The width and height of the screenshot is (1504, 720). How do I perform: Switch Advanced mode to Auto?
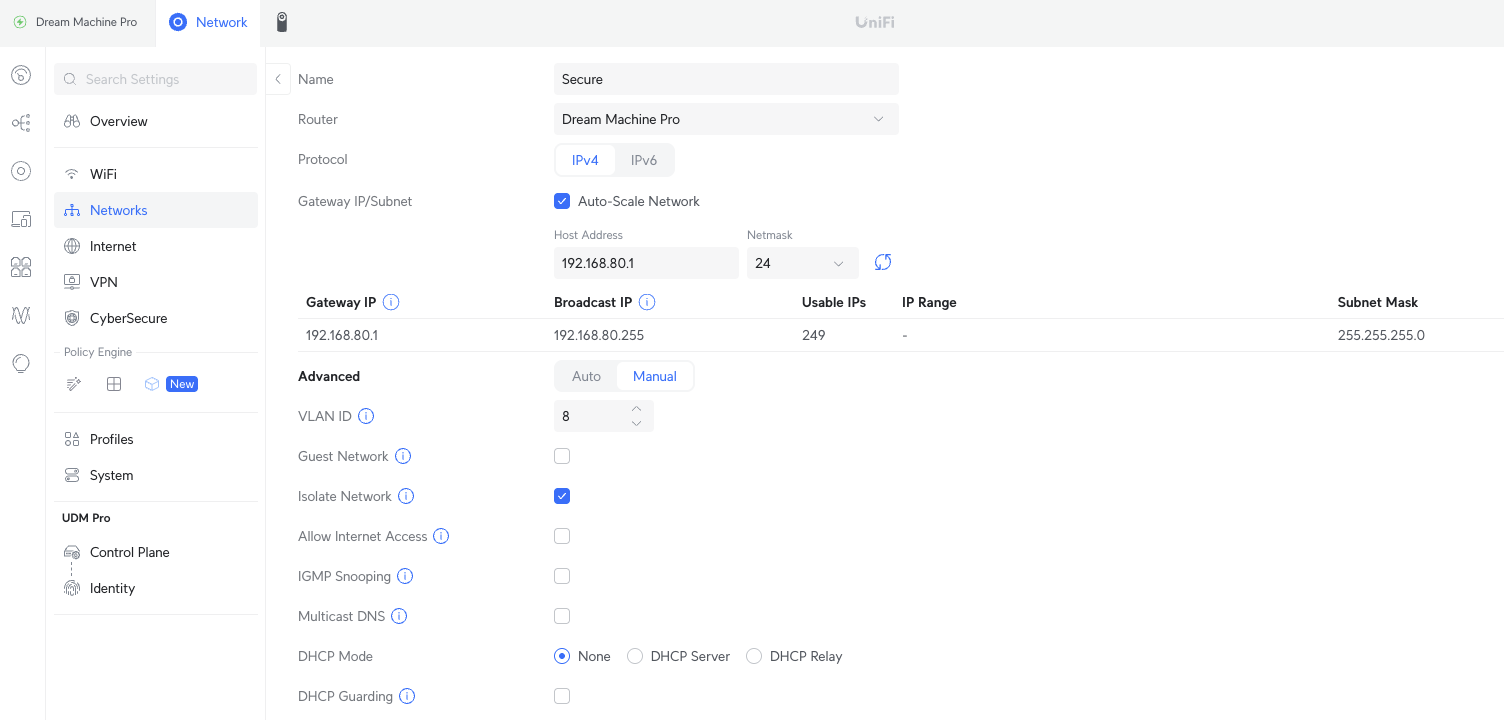click(586, 376)
